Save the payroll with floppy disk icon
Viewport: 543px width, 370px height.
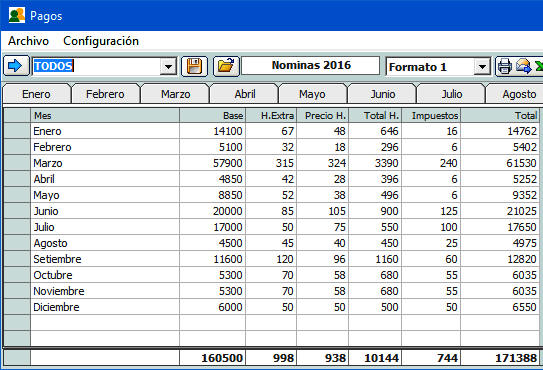[194, 66]
